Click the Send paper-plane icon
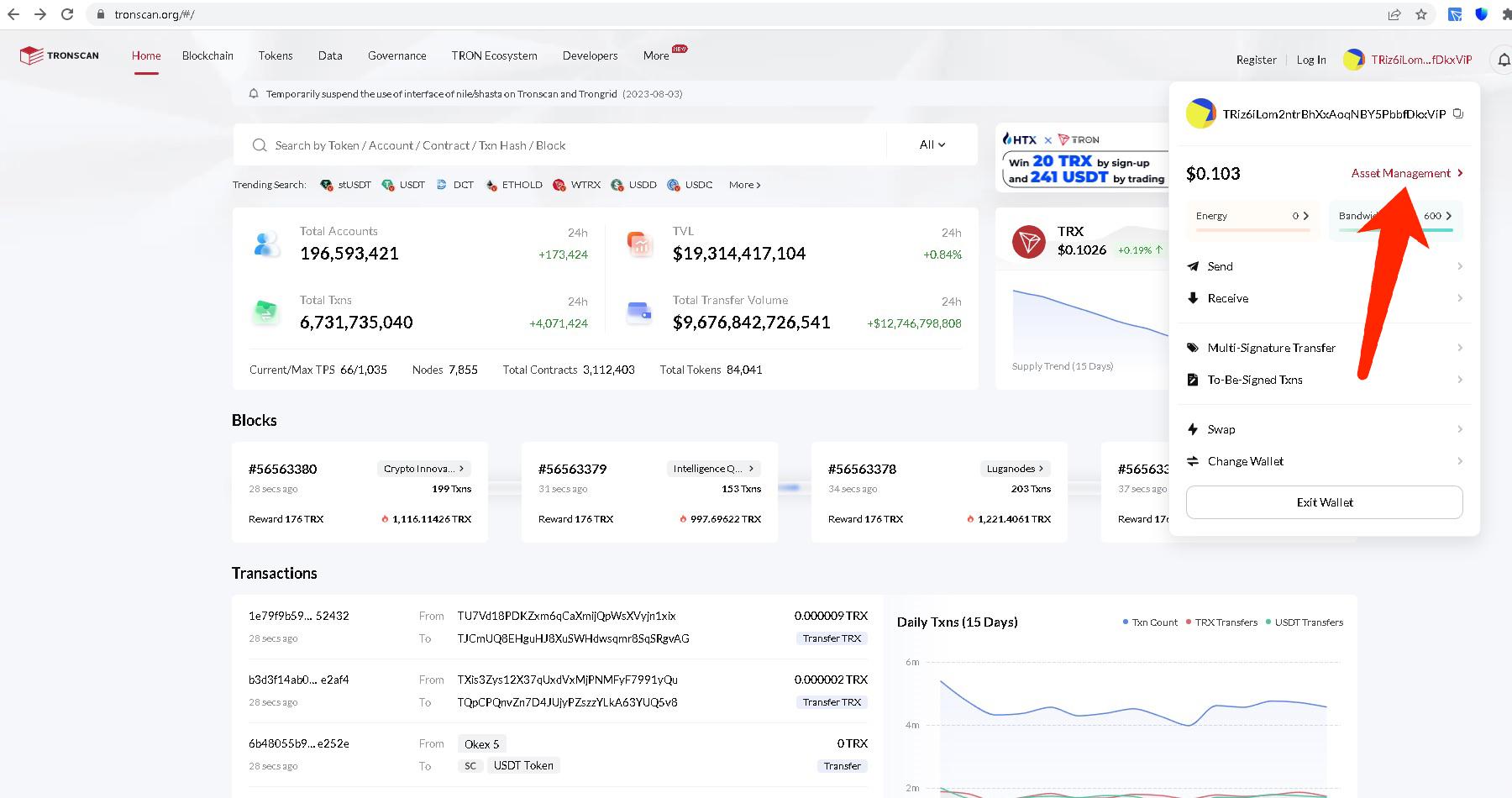 (x=1193, y=266)
